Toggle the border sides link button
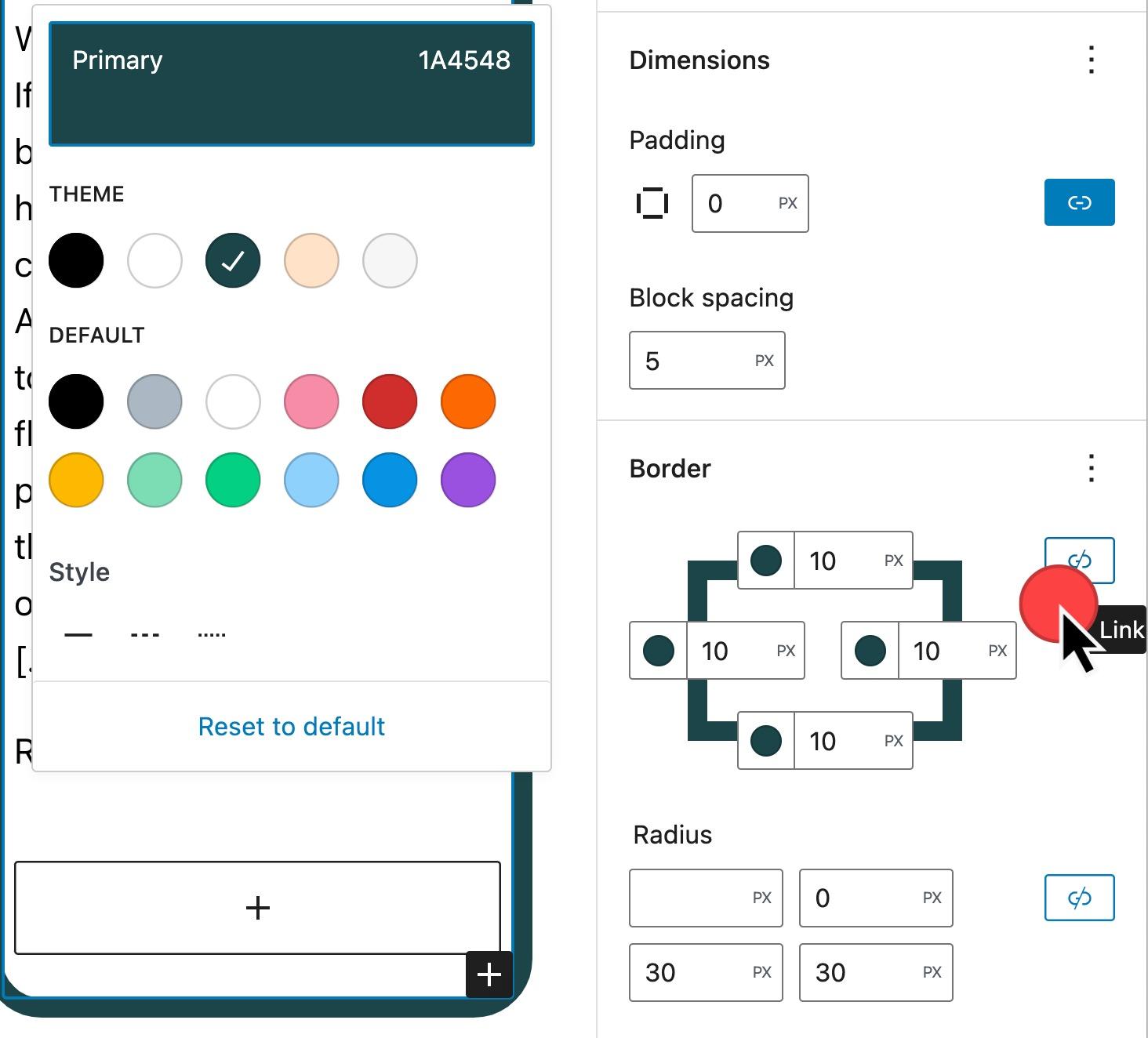The image size is (1148, 1038). click(1079, 560)
